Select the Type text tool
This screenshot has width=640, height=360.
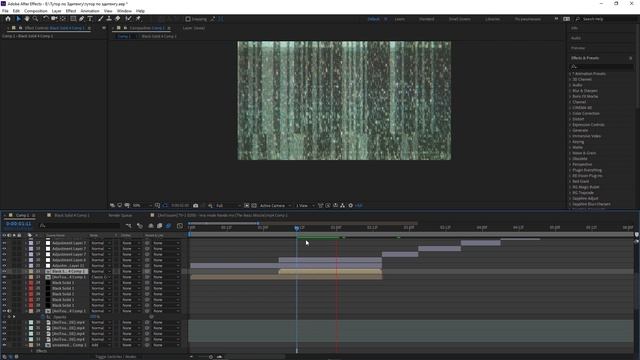[90, 19]
